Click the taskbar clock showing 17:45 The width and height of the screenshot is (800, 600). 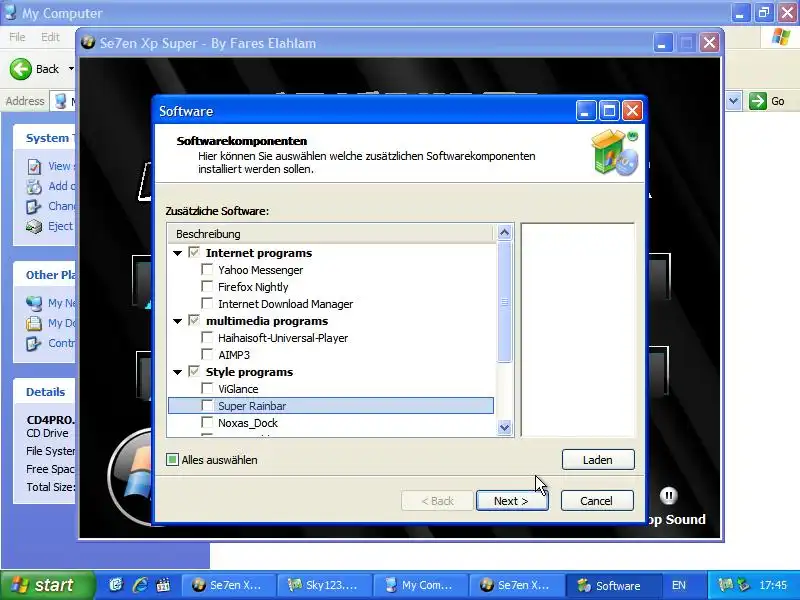click(x=772, y=585)
